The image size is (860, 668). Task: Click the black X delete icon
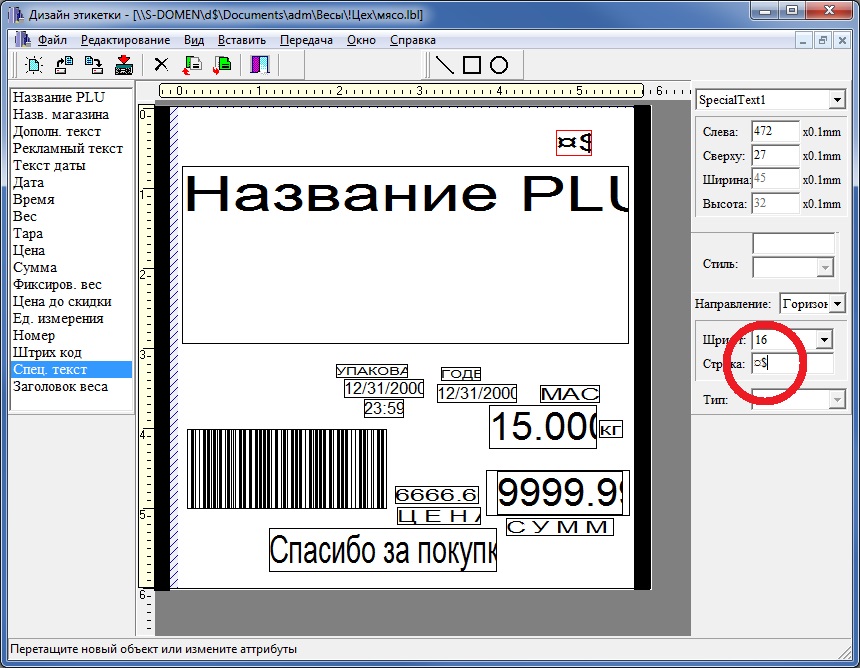click(160, 65)
